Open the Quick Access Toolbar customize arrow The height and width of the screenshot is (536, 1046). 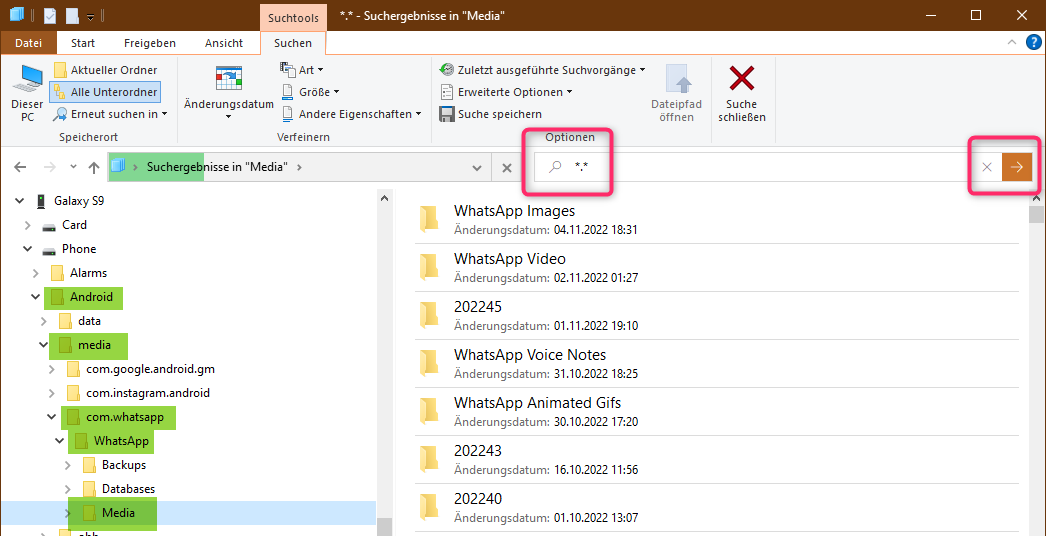90,15
